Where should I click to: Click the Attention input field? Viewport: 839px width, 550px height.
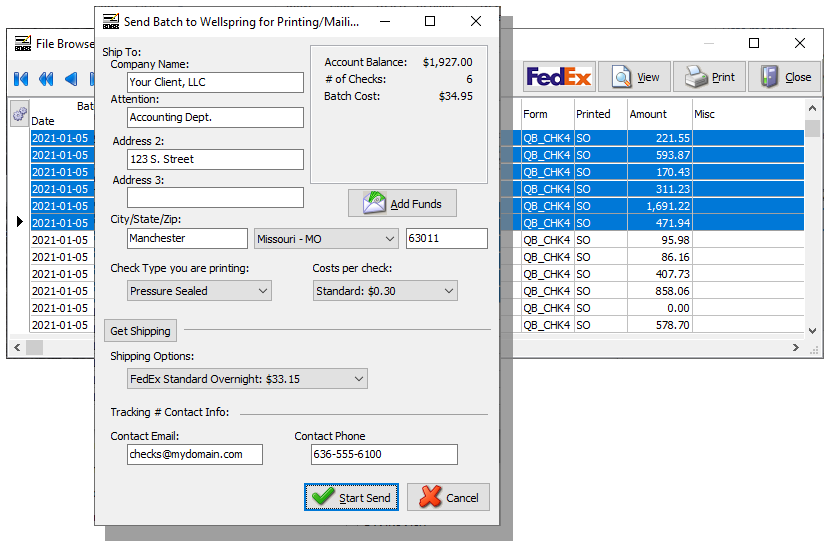click(215, 118)
